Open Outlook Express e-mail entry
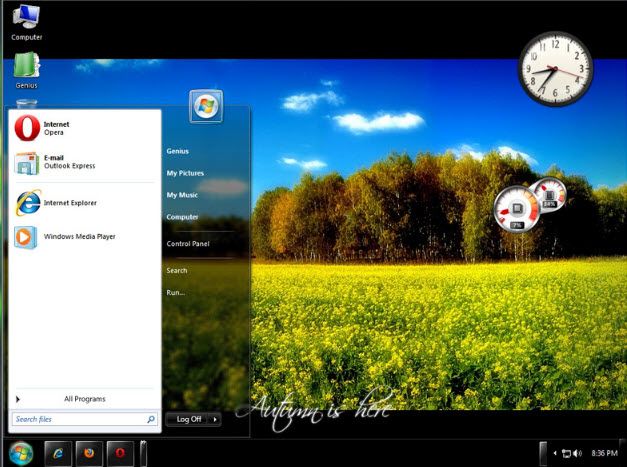Viewport: 627px width, 467px height. [x=85, y=162]
